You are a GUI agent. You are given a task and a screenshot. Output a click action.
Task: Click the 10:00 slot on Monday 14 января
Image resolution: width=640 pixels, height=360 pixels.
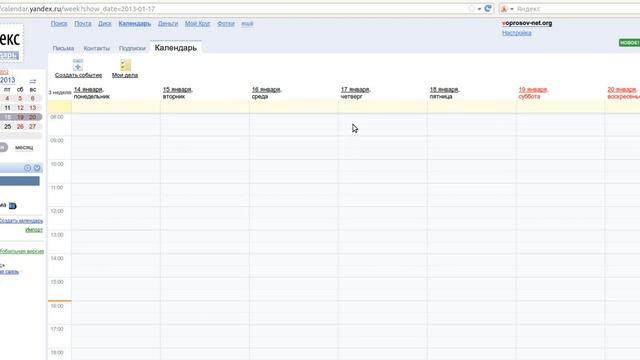116,171
